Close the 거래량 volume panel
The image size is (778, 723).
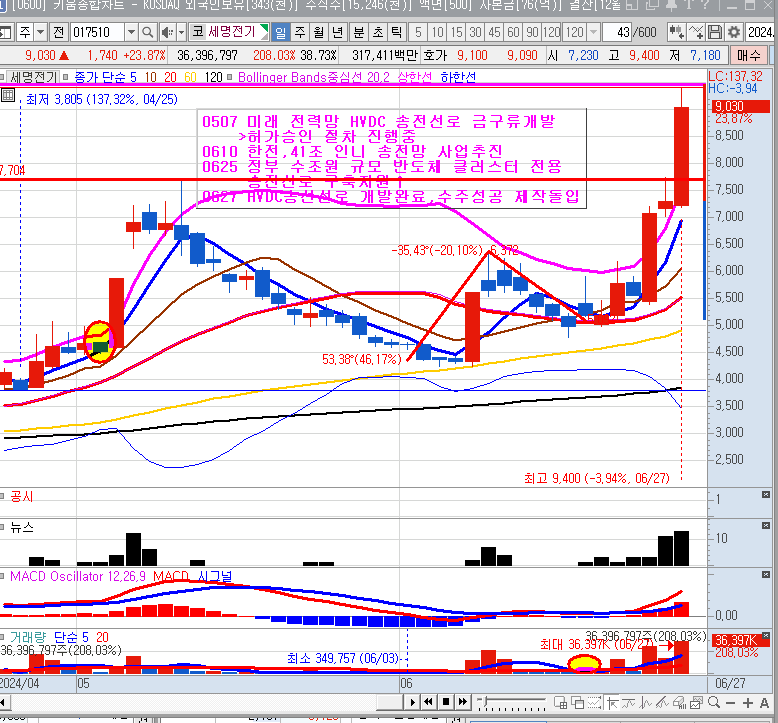click(766, 635)
